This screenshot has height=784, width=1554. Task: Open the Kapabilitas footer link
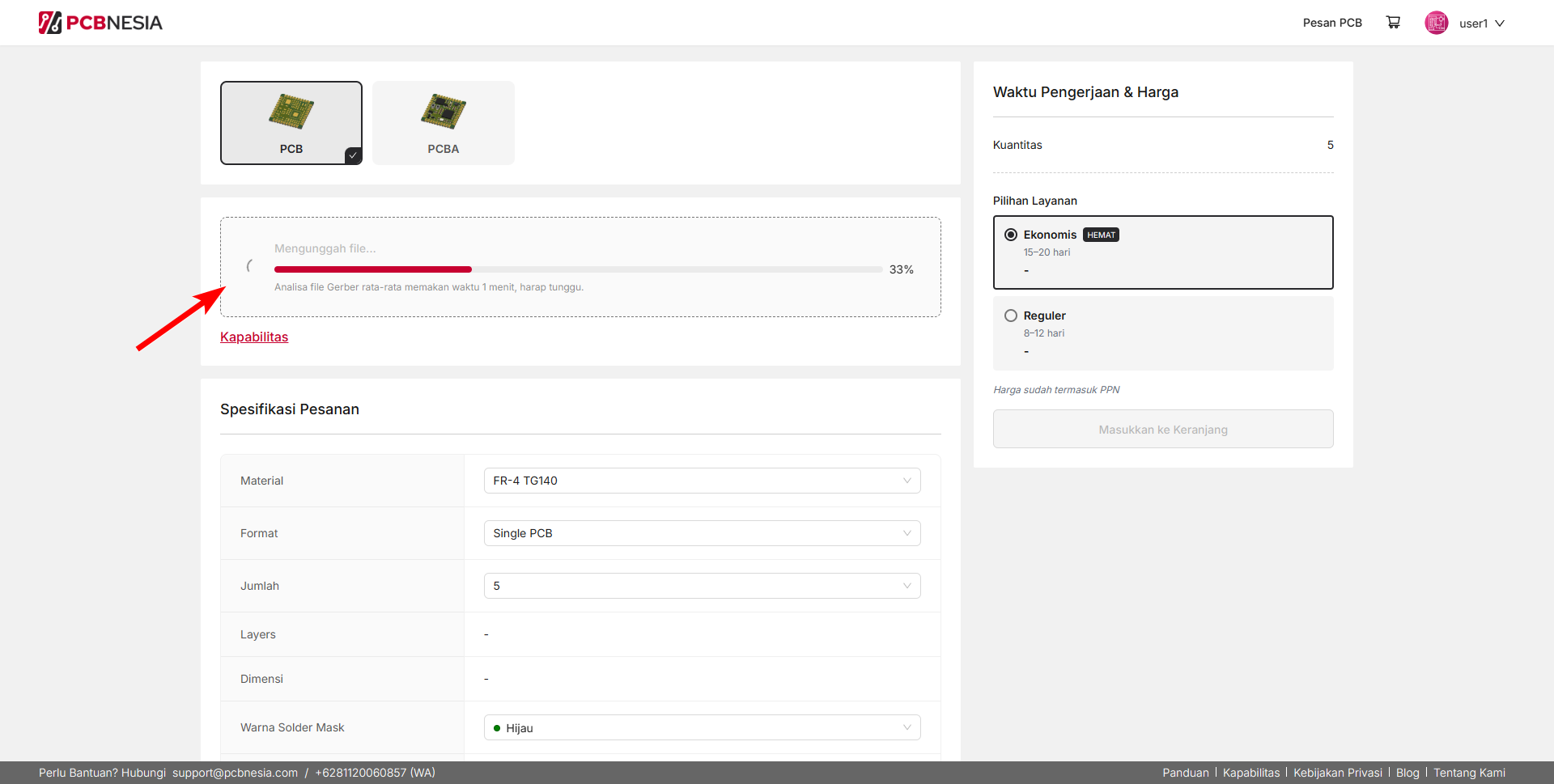pyautogui.click(x=1251, y=773)
